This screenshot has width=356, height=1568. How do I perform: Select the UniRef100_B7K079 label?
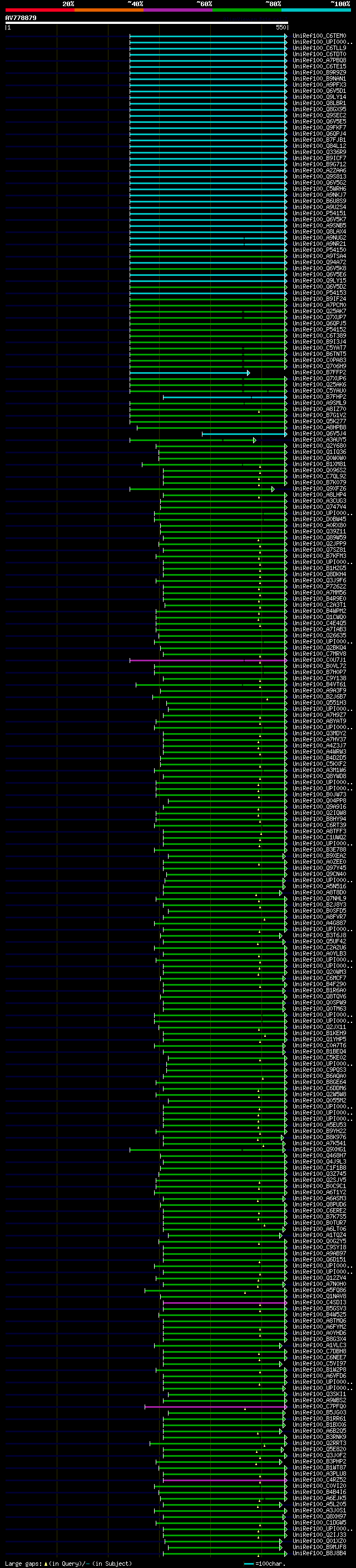point(319,483)
